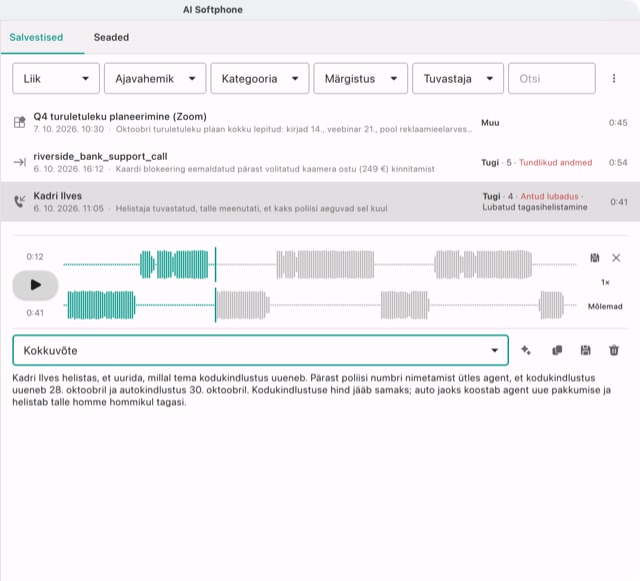The image size is (640, 581).
Task: Toggle the Mõlemad channel selector
Action: (x=605, y=306)
